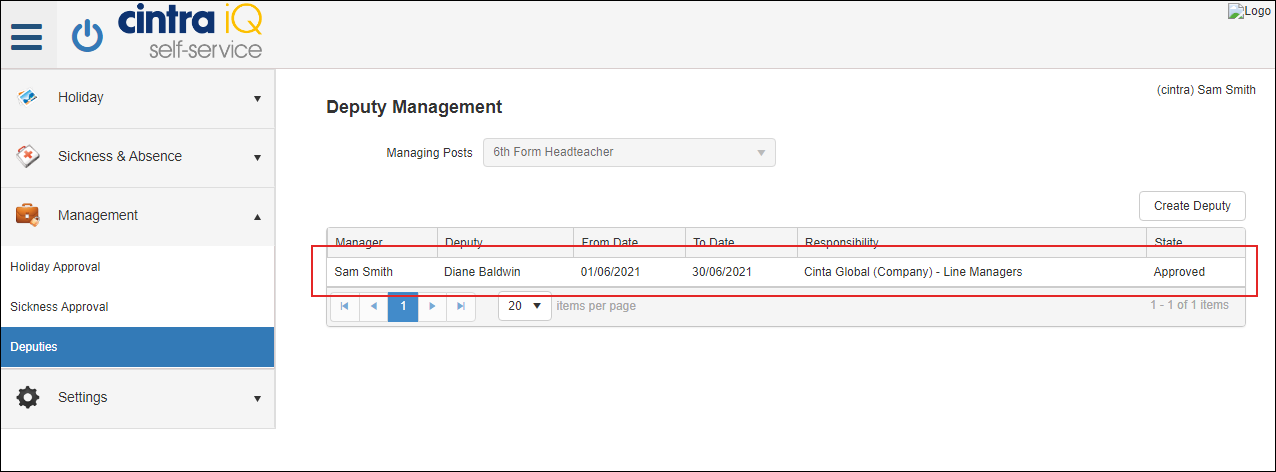The image size is (1276, 472).
Task: Expand the Holiday menu section
Action: (137, 98)
